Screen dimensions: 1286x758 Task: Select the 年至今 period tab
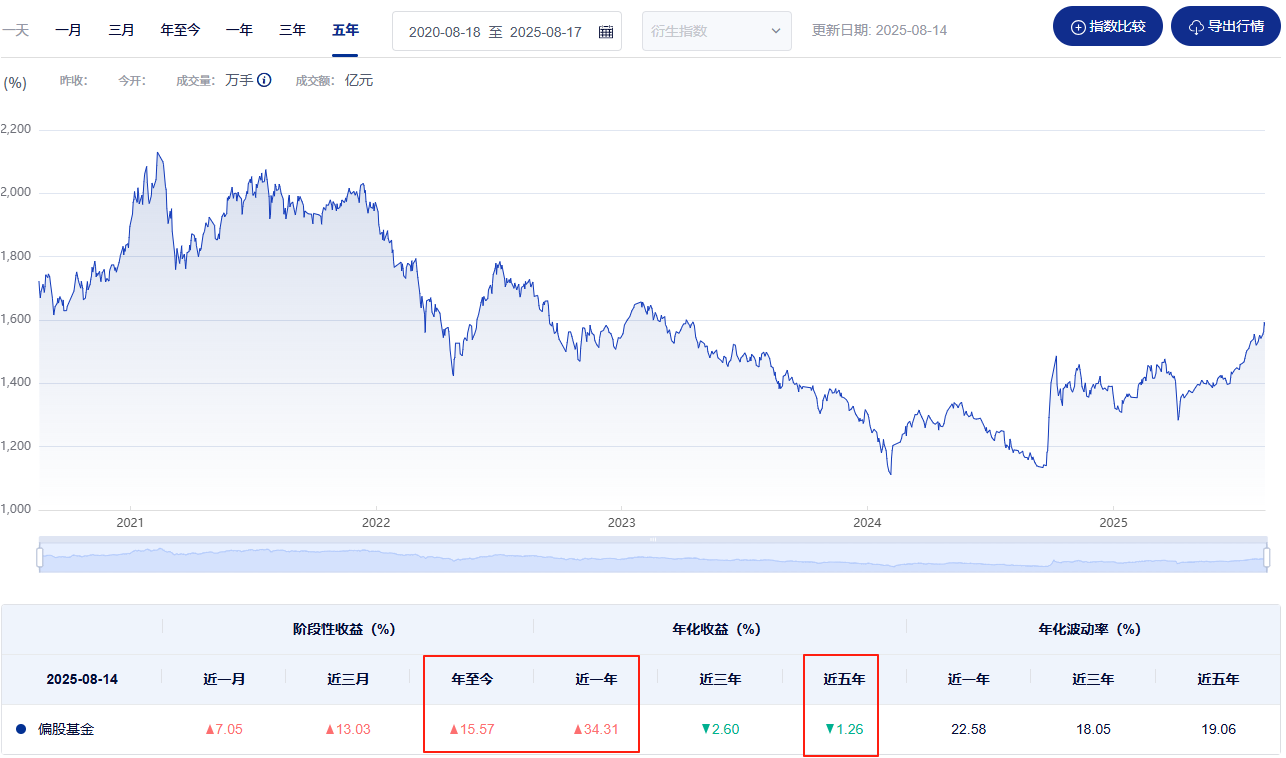pos(180,30)
